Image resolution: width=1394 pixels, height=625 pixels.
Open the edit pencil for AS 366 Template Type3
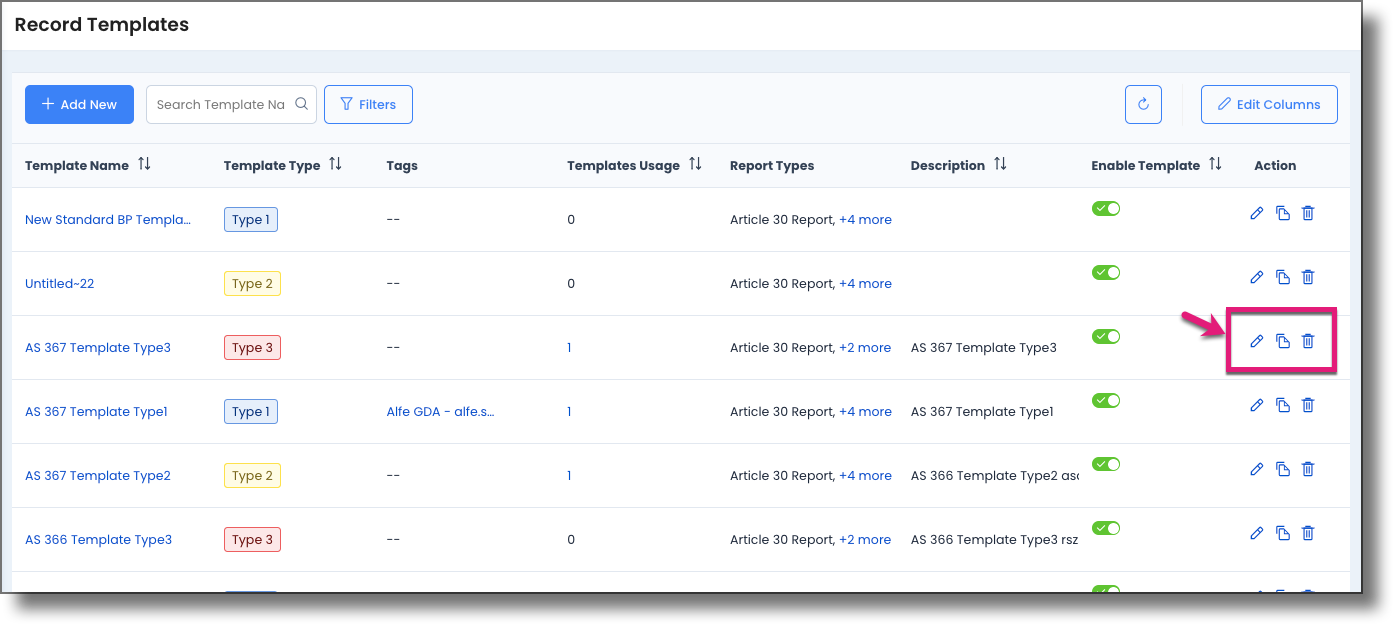(x=1256, y=533)
